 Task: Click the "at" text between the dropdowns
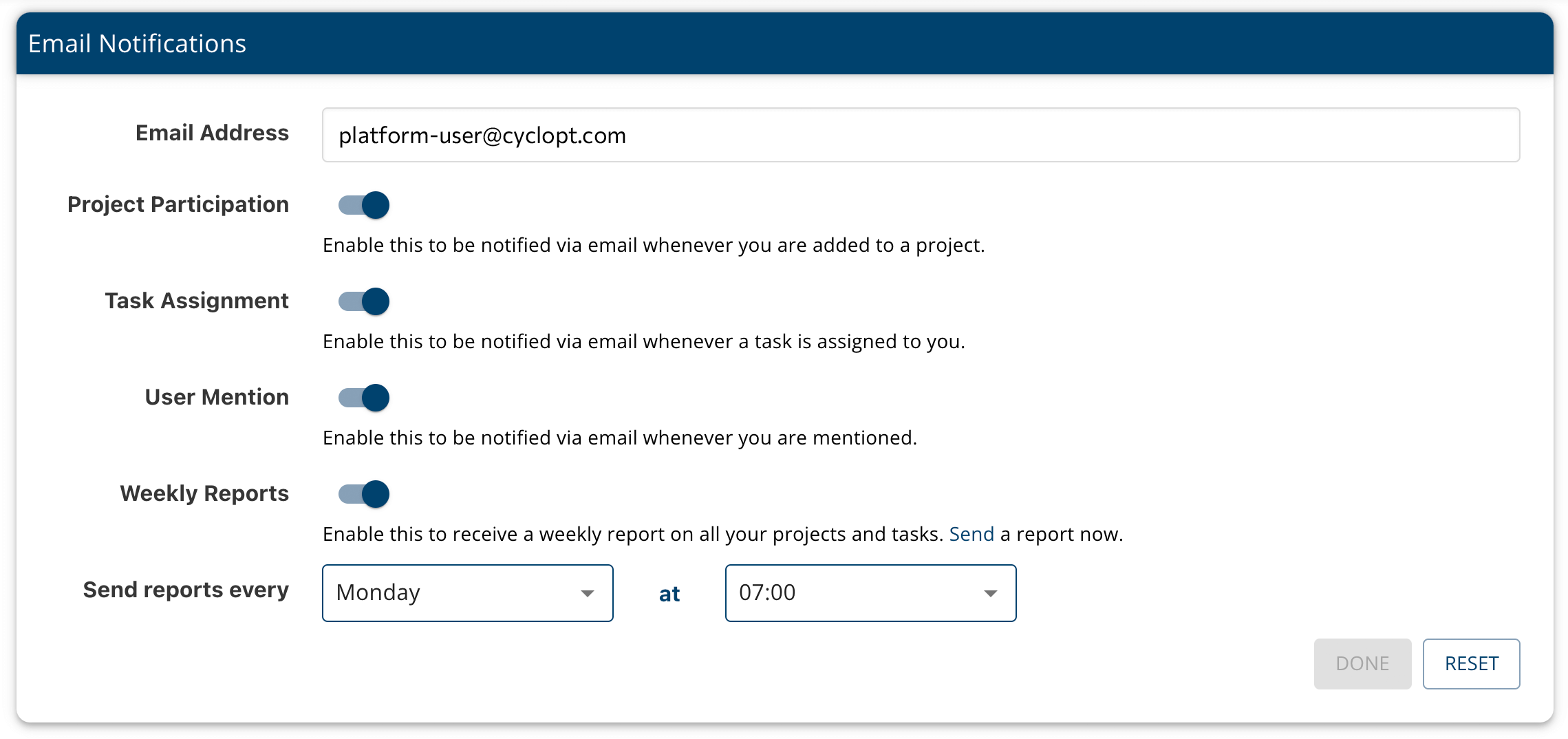pyautogui.click(x=669, y=594)
